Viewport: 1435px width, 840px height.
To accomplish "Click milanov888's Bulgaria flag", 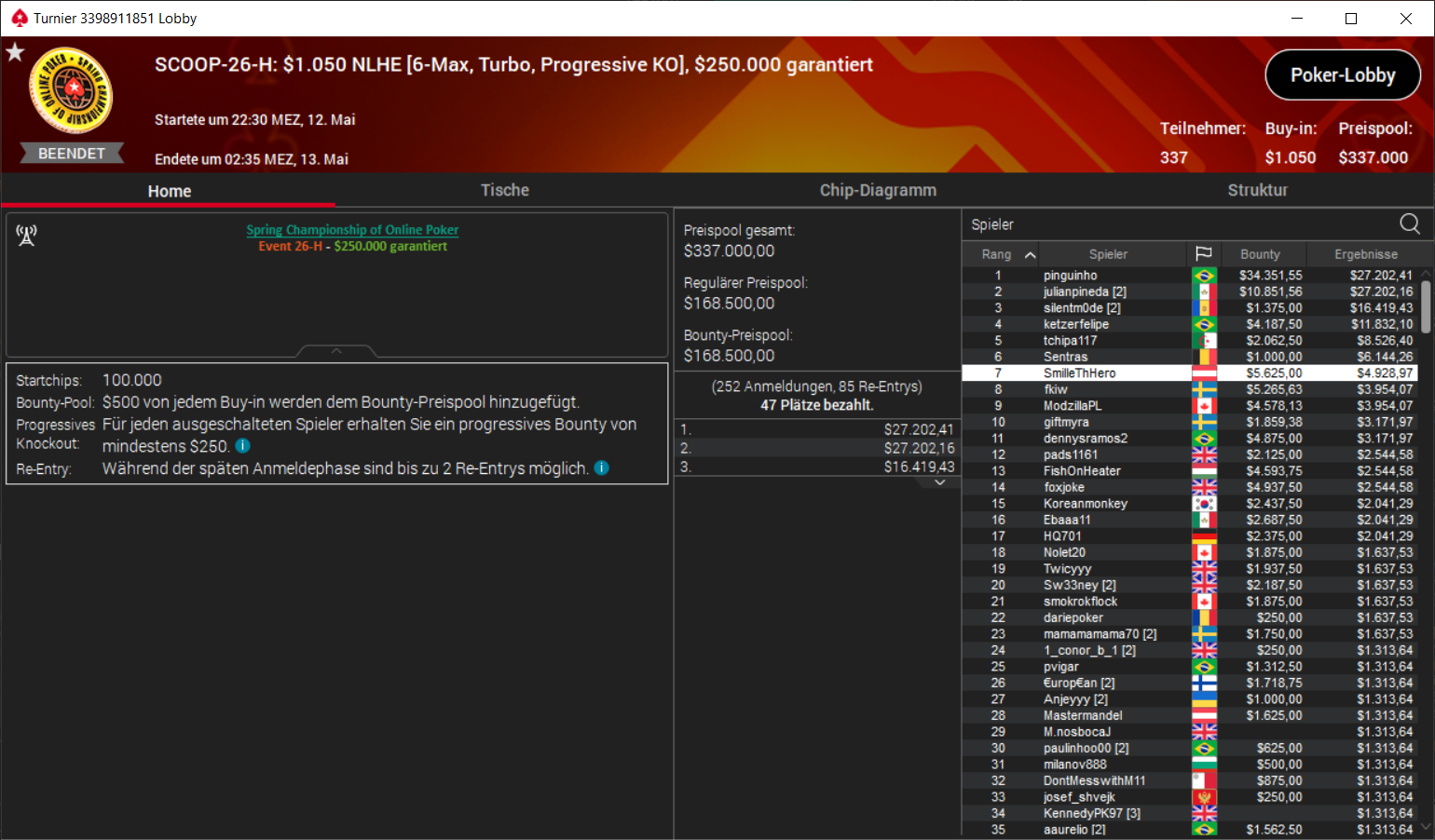I will coord(1204,765).
